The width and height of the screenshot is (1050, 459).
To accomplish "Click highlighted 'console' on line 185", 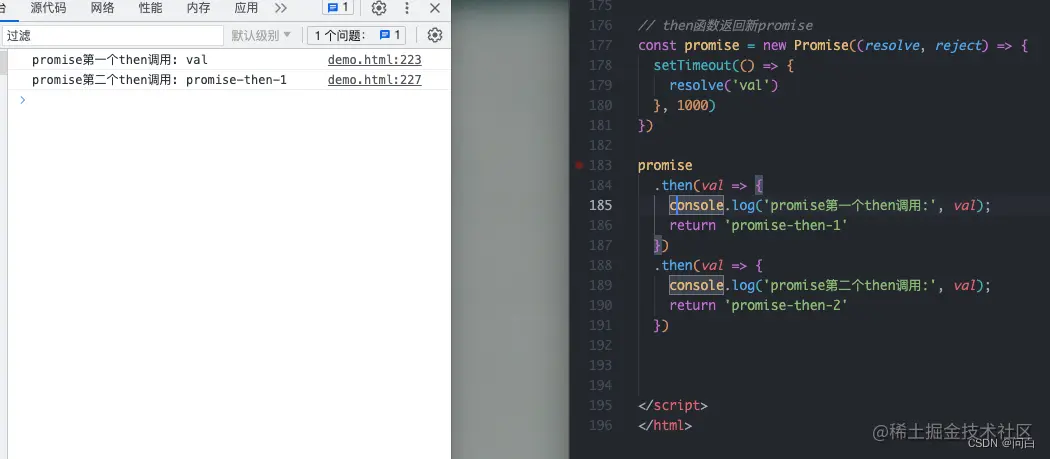I will 696,205.
